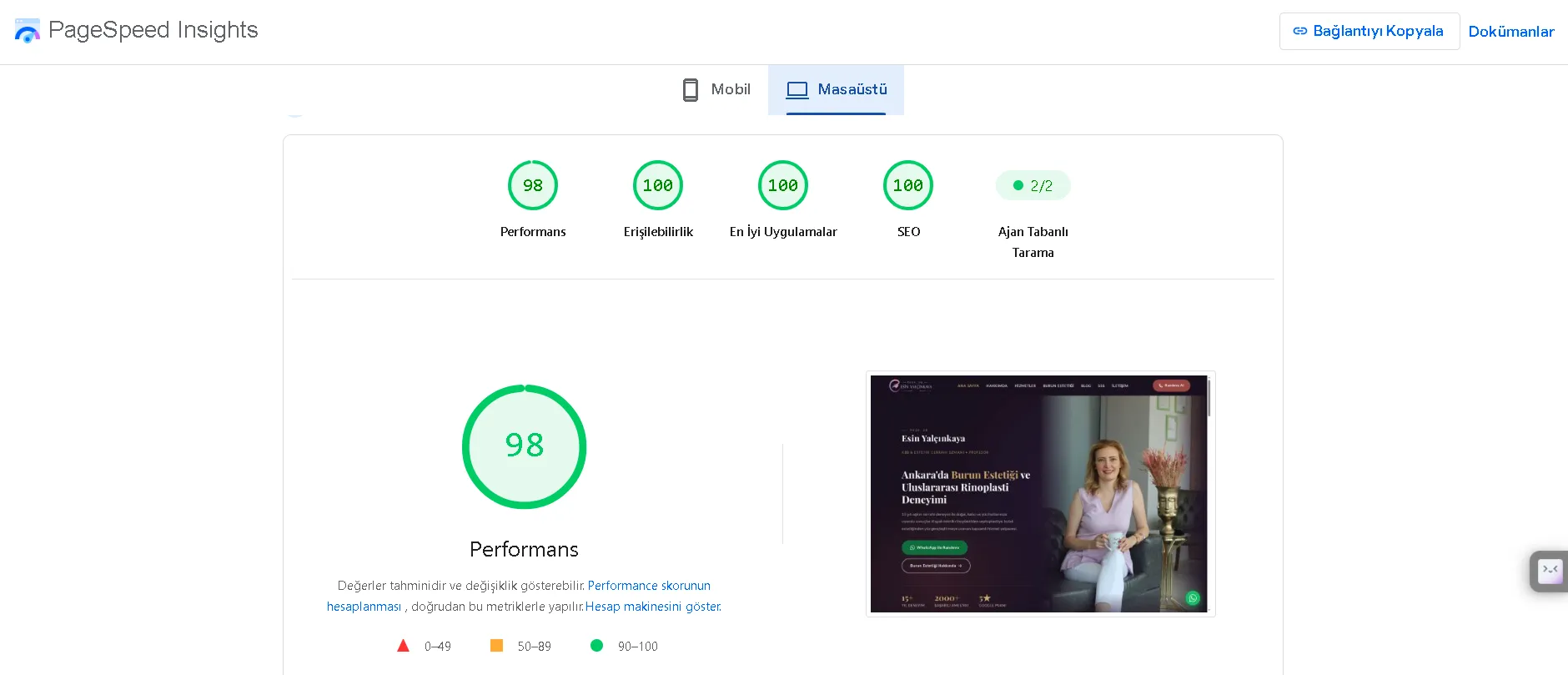Screen dimensions: 1568x675
Task: Click the red triangle 0–49 legend icon
Action: tap(403, 645)
